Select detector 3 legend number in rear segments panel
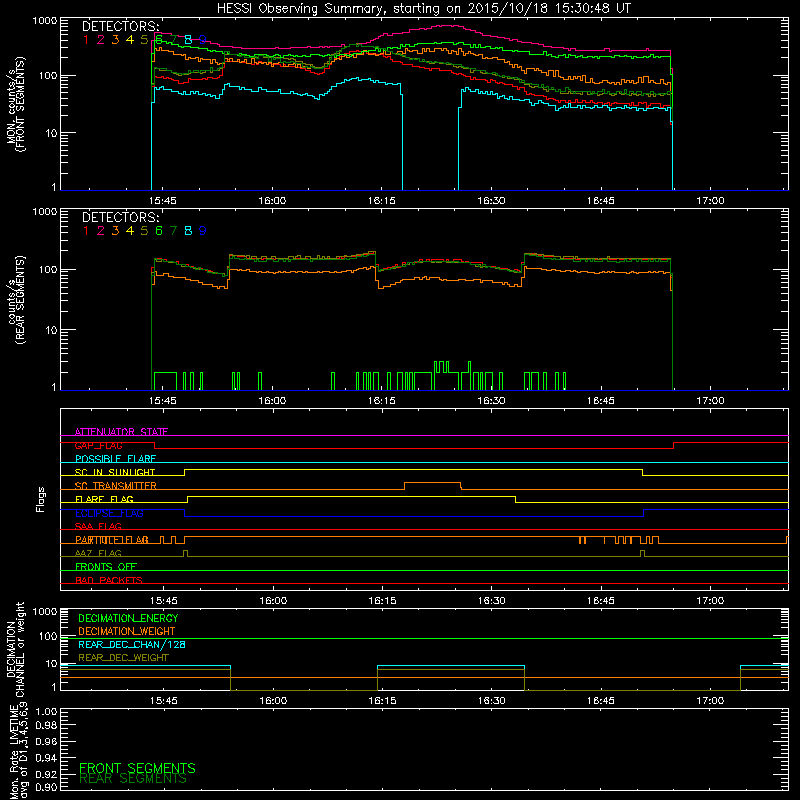 pyautogui.click(x=115, y=231)
